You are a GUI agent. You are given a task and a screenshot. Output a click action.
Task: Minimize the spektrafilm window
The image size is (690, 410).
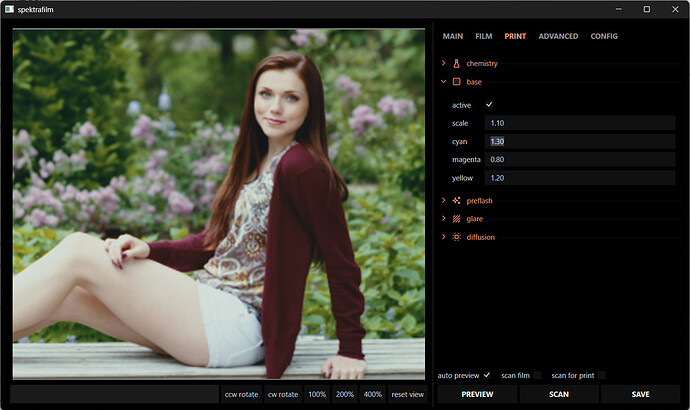[619, 9]
